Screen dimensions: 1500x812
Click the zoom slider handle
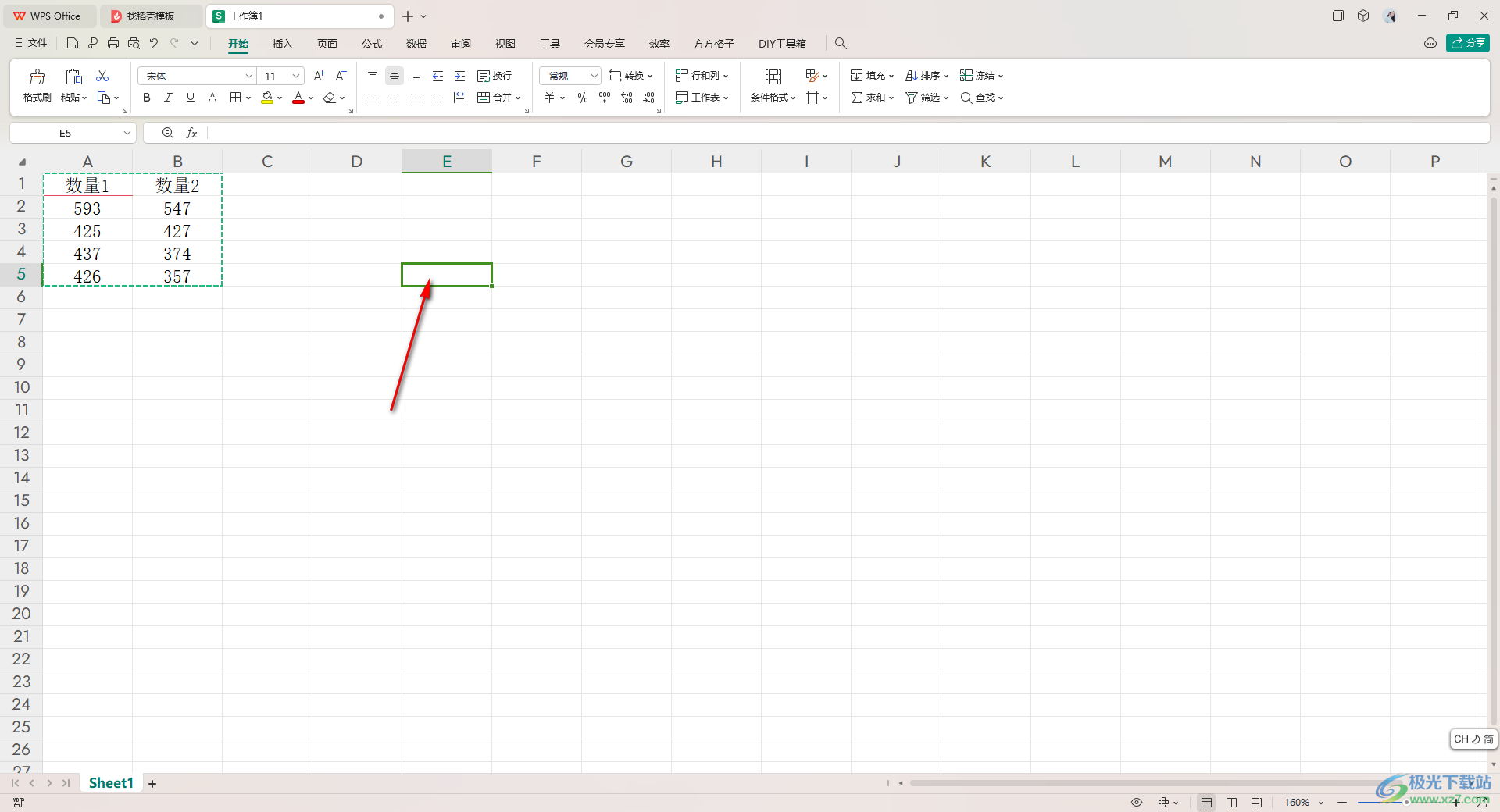click(1406, 803)
